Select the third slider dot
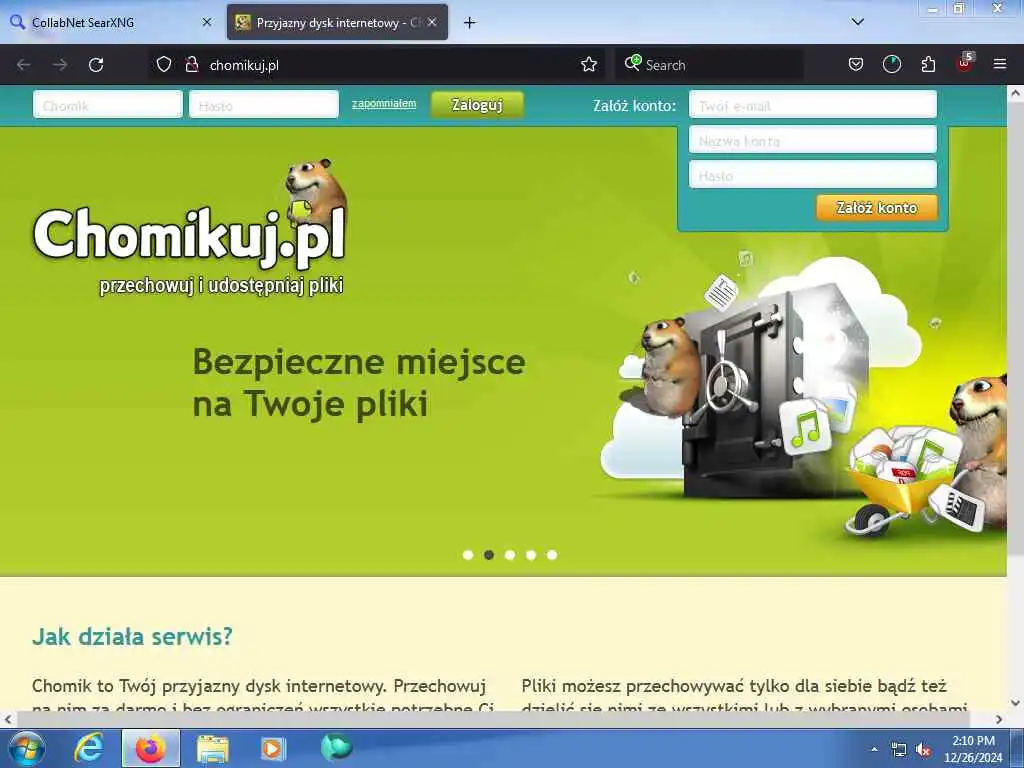The height and width of the screenshot is (768, 1024). [510, 555]
